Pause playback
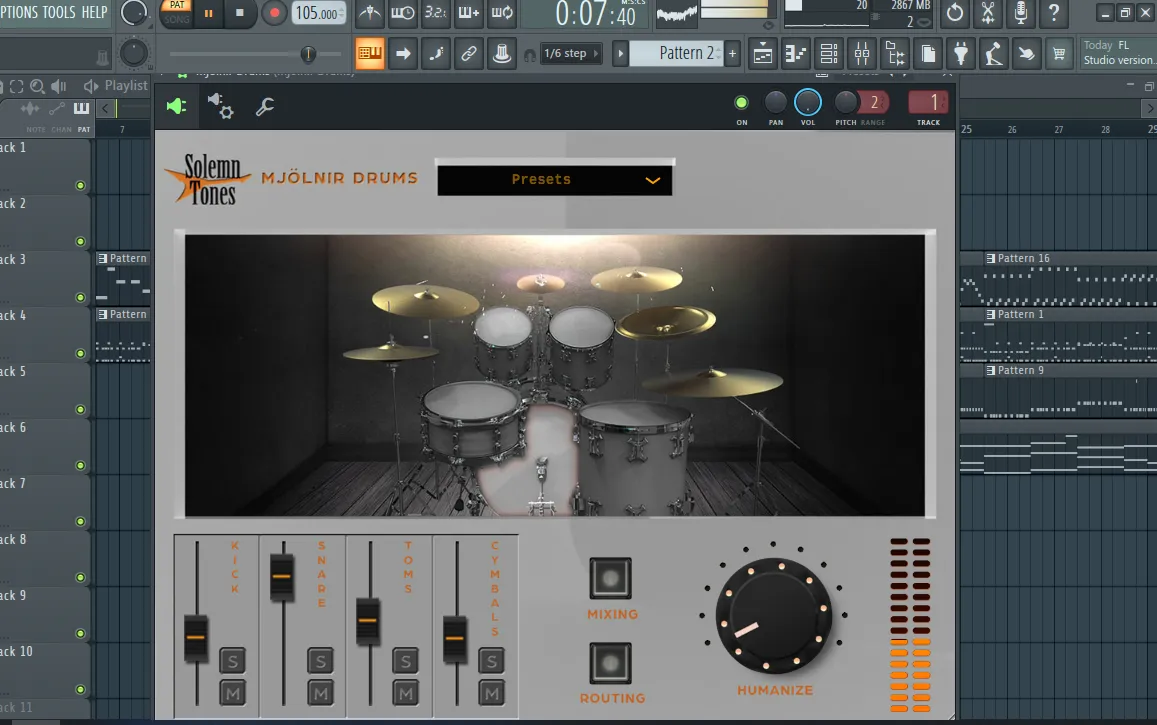 click(x=208, y=13)
